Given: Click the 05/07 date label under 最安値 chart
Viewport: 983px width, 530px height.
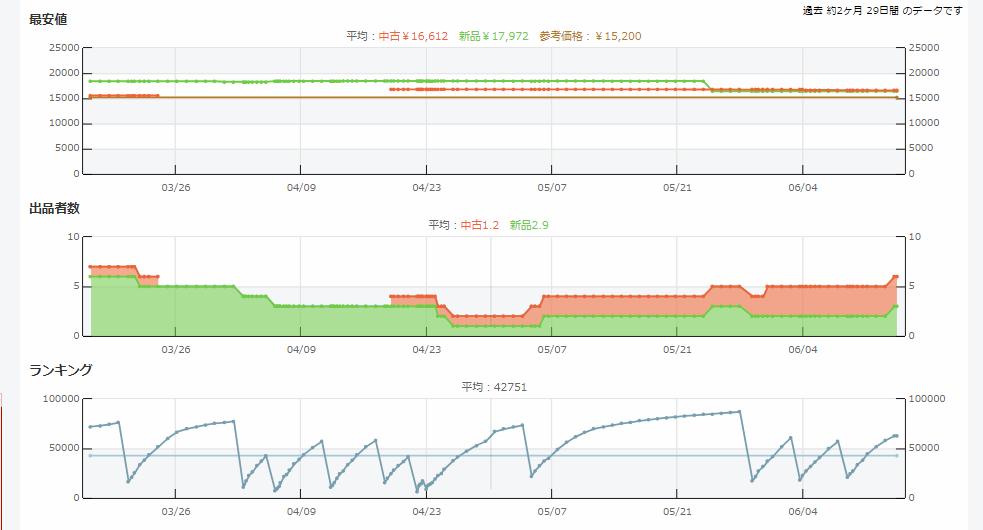Looking at the screenshot, I should pos(552,187).
